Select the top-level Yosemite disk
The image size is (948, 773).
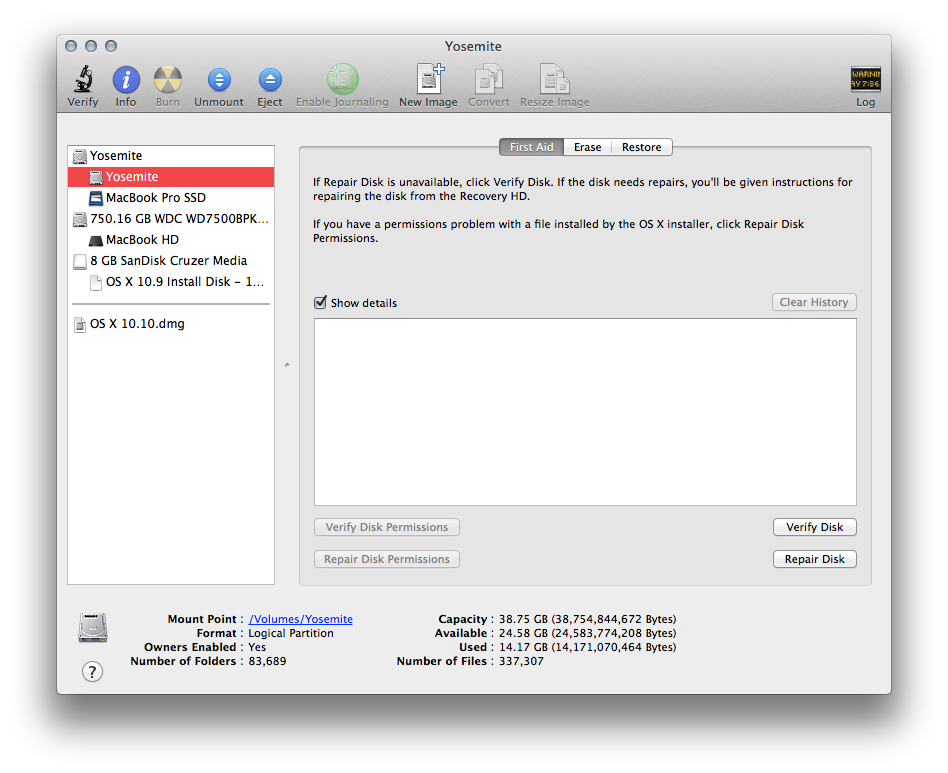[x=171, y=155]
